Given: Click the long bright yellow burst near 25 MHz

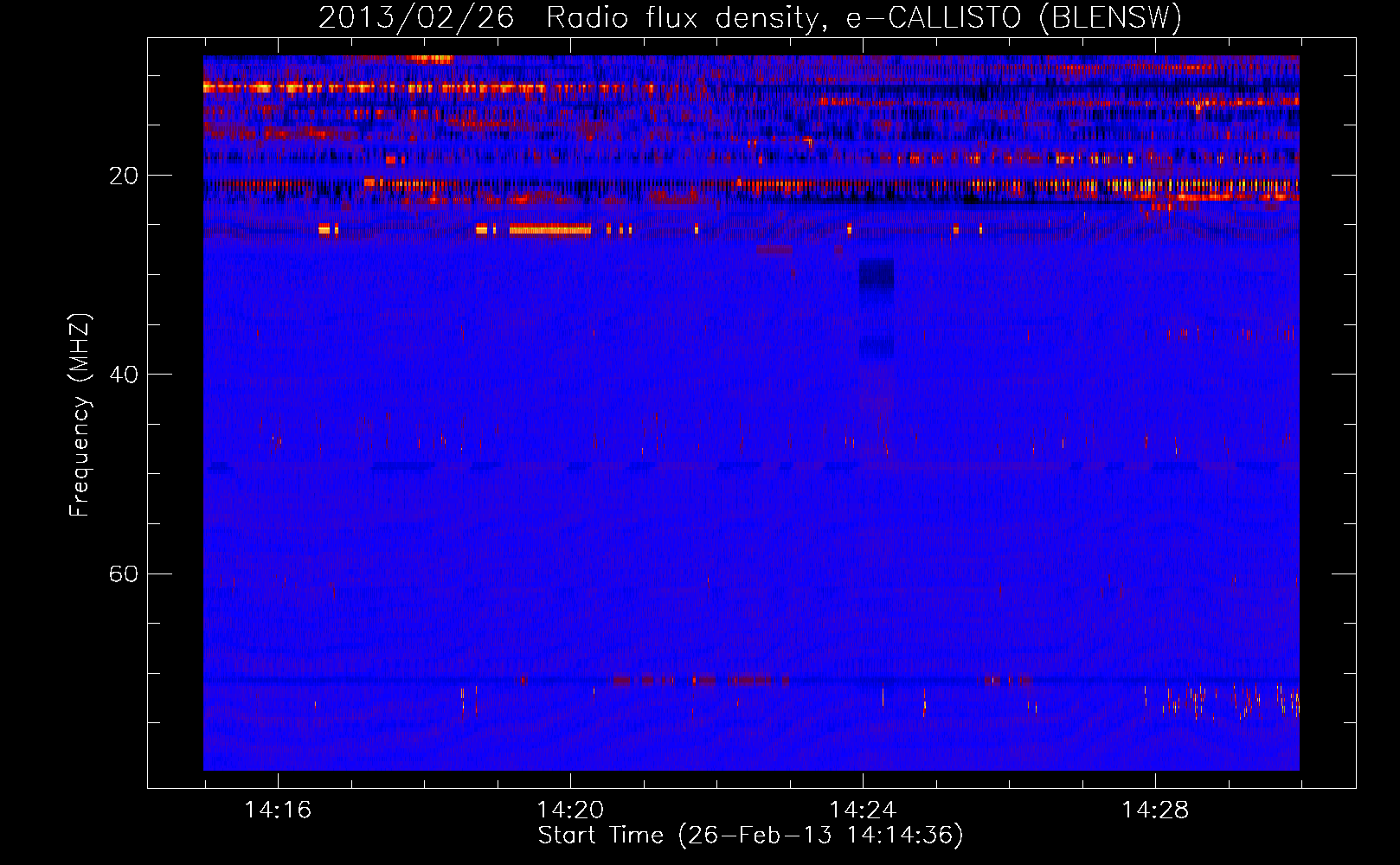Looking at the screenshot, I should pos(550,229).
